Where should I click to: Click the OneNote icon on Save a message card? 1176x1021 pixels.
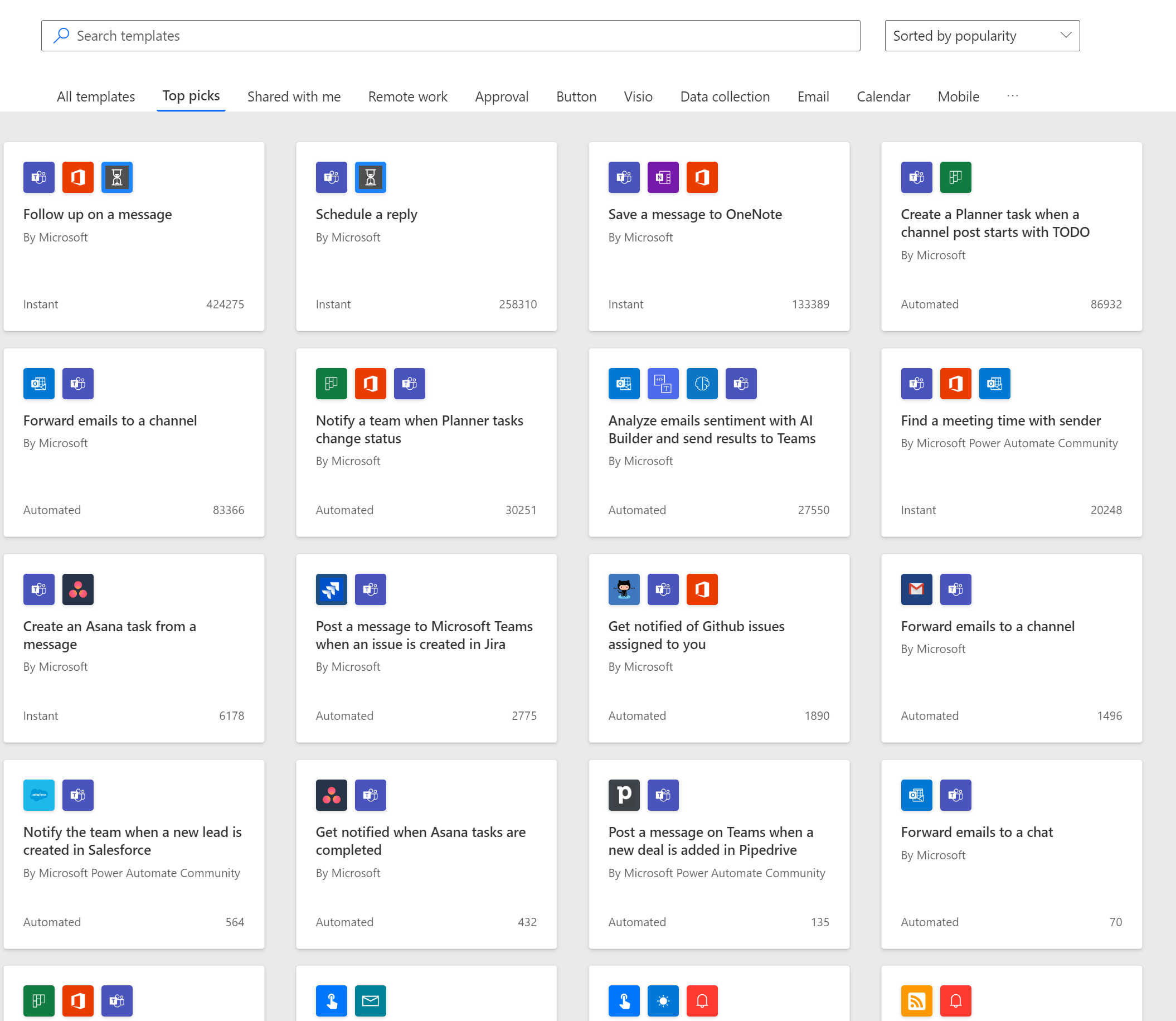(663, 177)
